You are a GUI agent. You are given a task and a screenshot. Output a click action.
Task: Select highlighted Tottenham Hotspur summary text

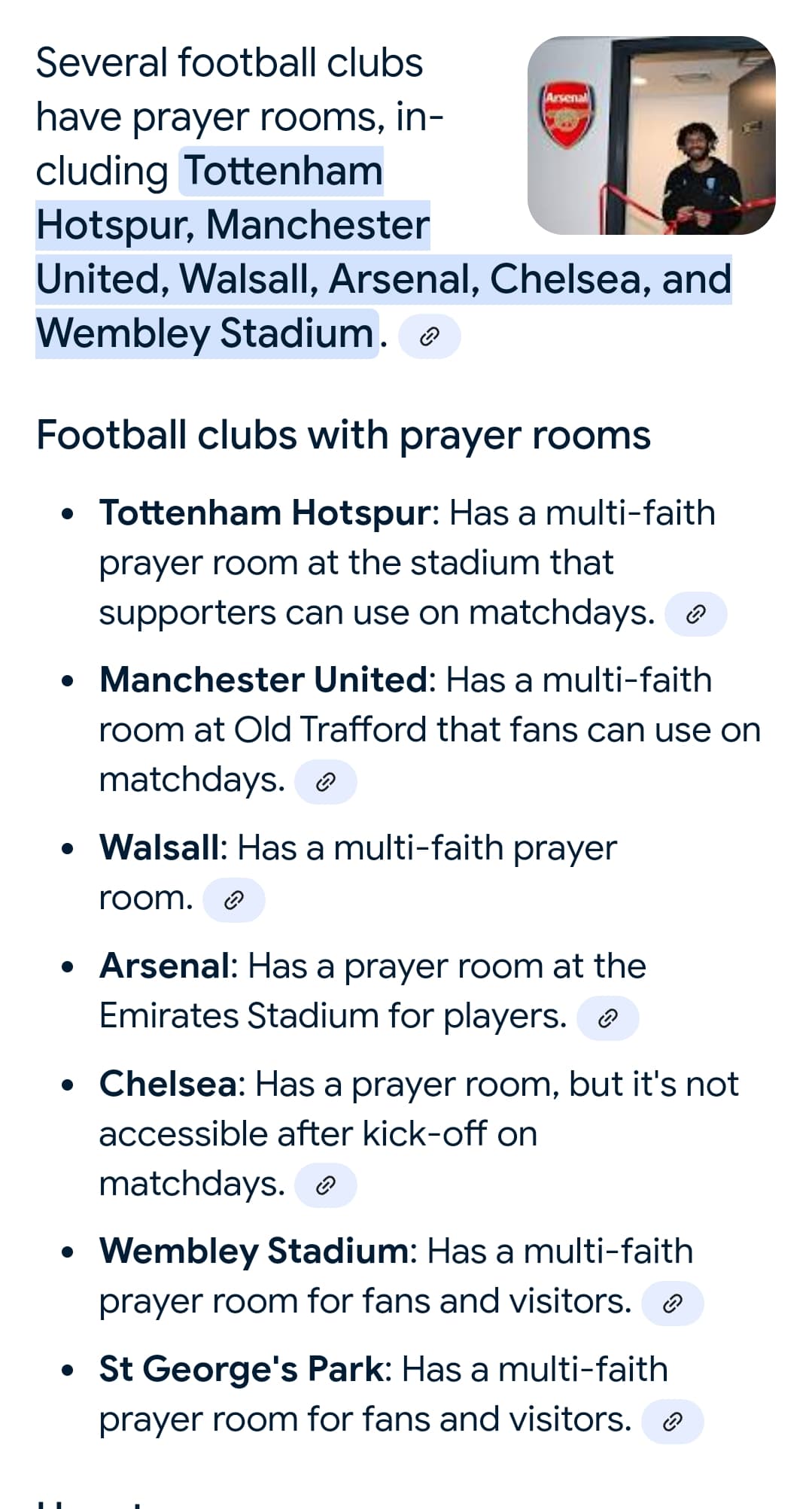point(233,198)
